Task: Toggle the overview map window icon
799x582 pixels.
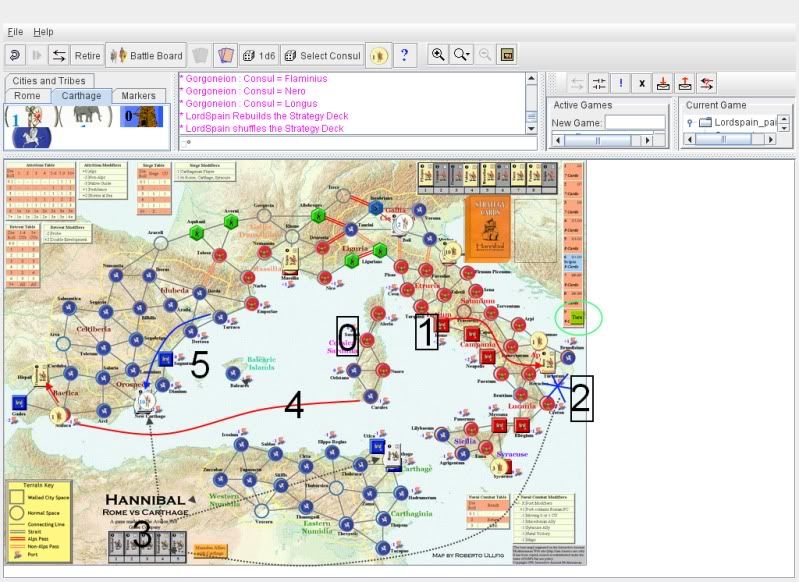Action: point(507,55)
